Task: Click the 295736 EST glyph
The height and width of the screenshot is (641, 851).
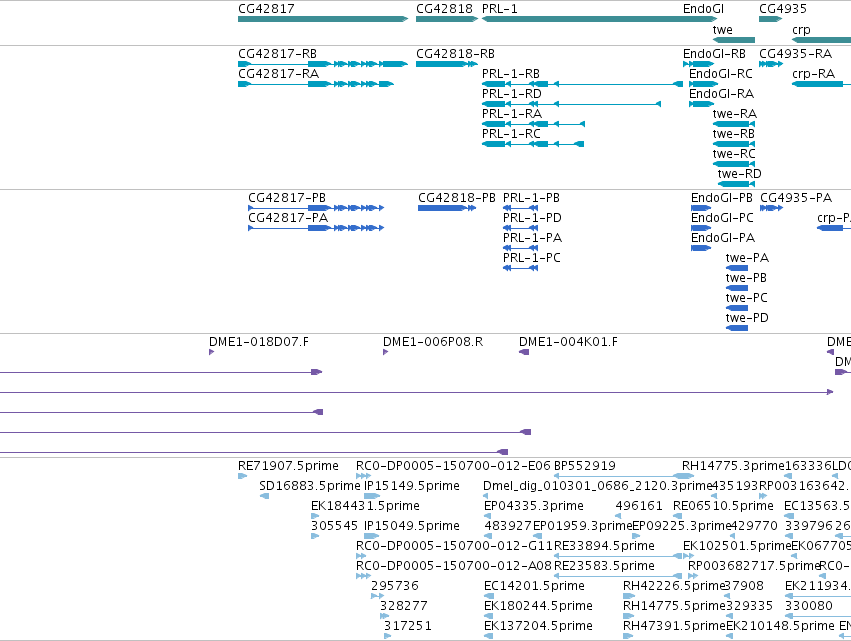Action: point(377,596)
